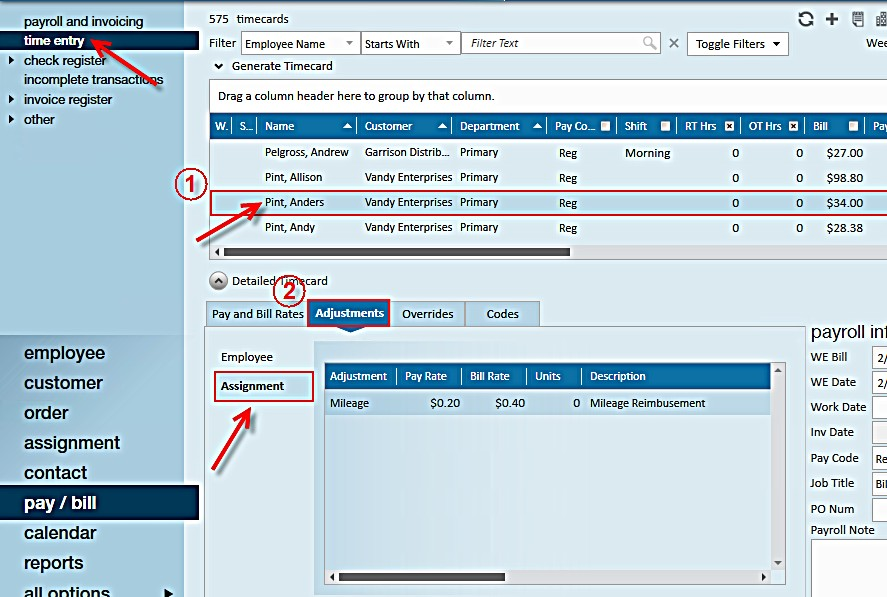Go to the reports section
This screenshot has width=887, height=597.
tap(54, 563)
